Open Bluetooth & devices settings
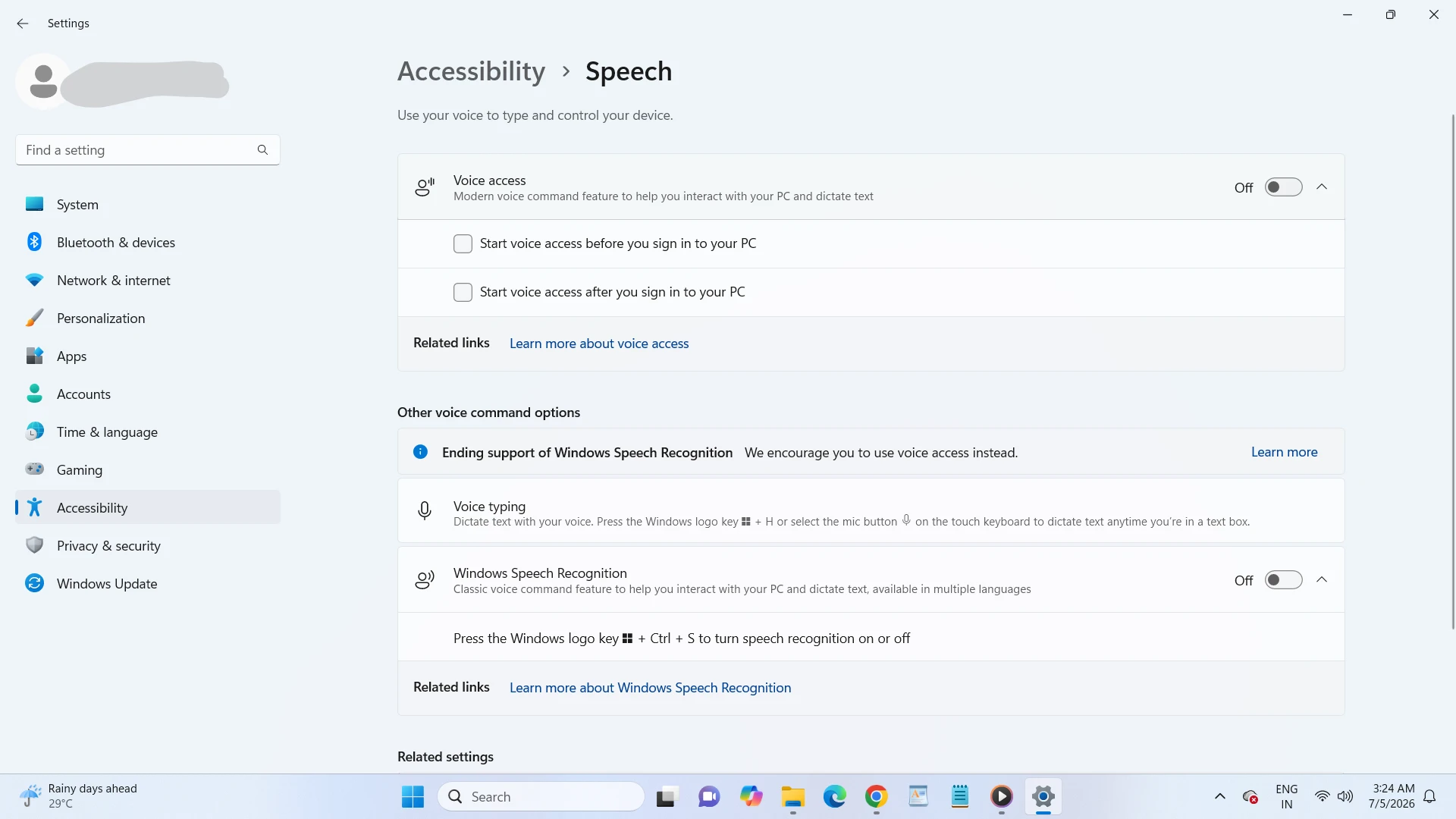Image resolution: width=1456 pixels, height=819 pixels. point(148,242)
